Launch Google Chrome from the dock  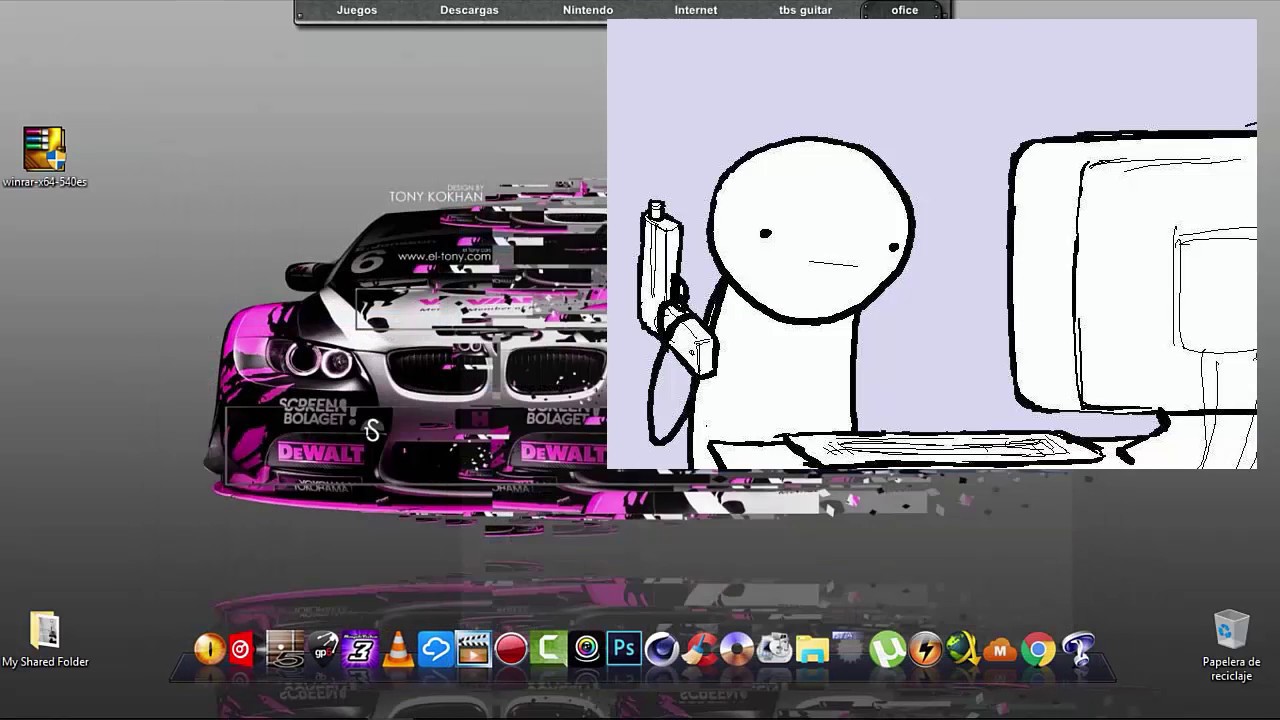(x=1038, y=650)
